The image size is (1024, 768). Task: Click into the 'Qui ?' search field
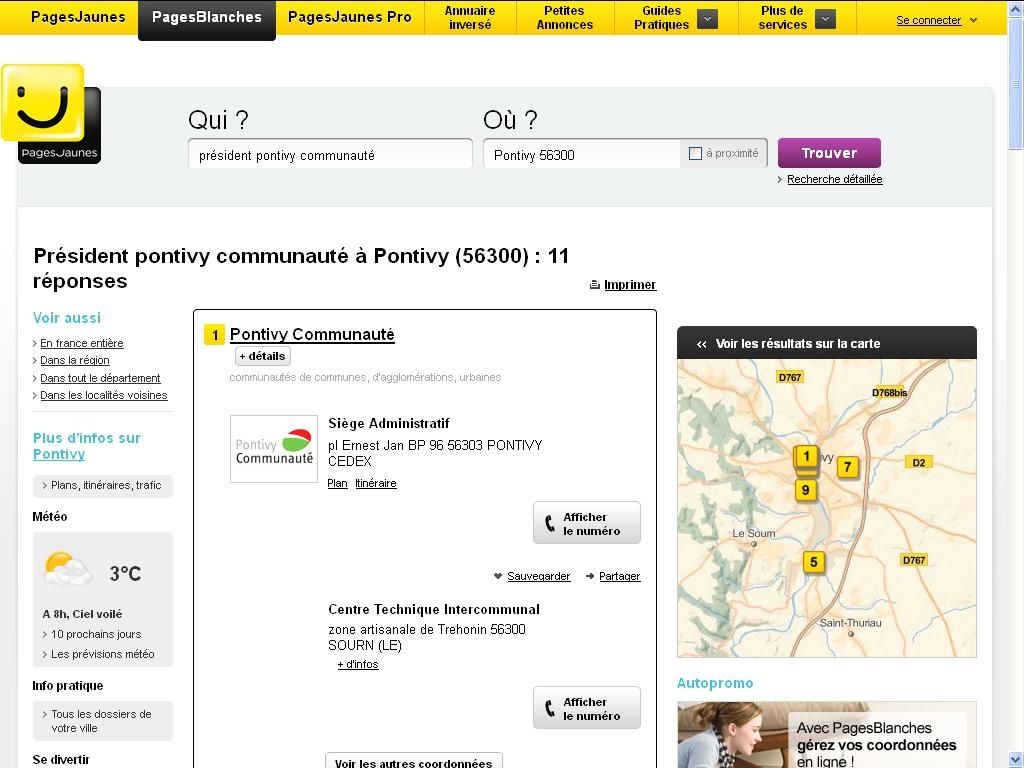coord(330,155)
